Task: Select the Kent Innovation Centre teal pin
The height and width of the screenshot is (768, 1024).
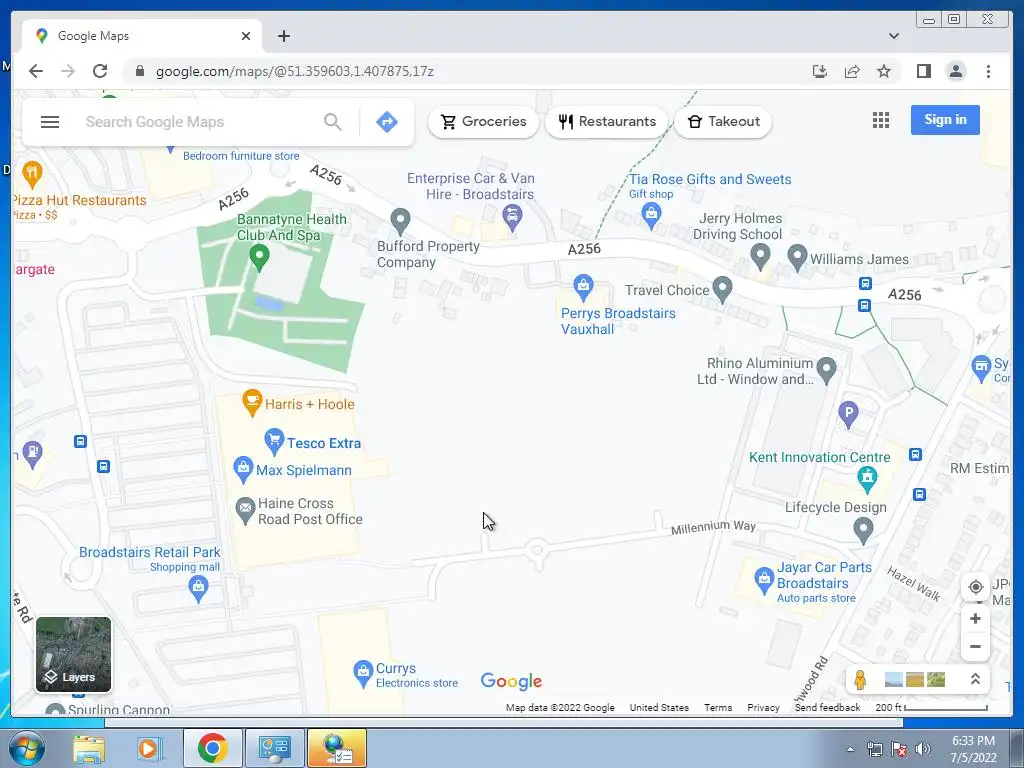Action: [x=867, y=480]
